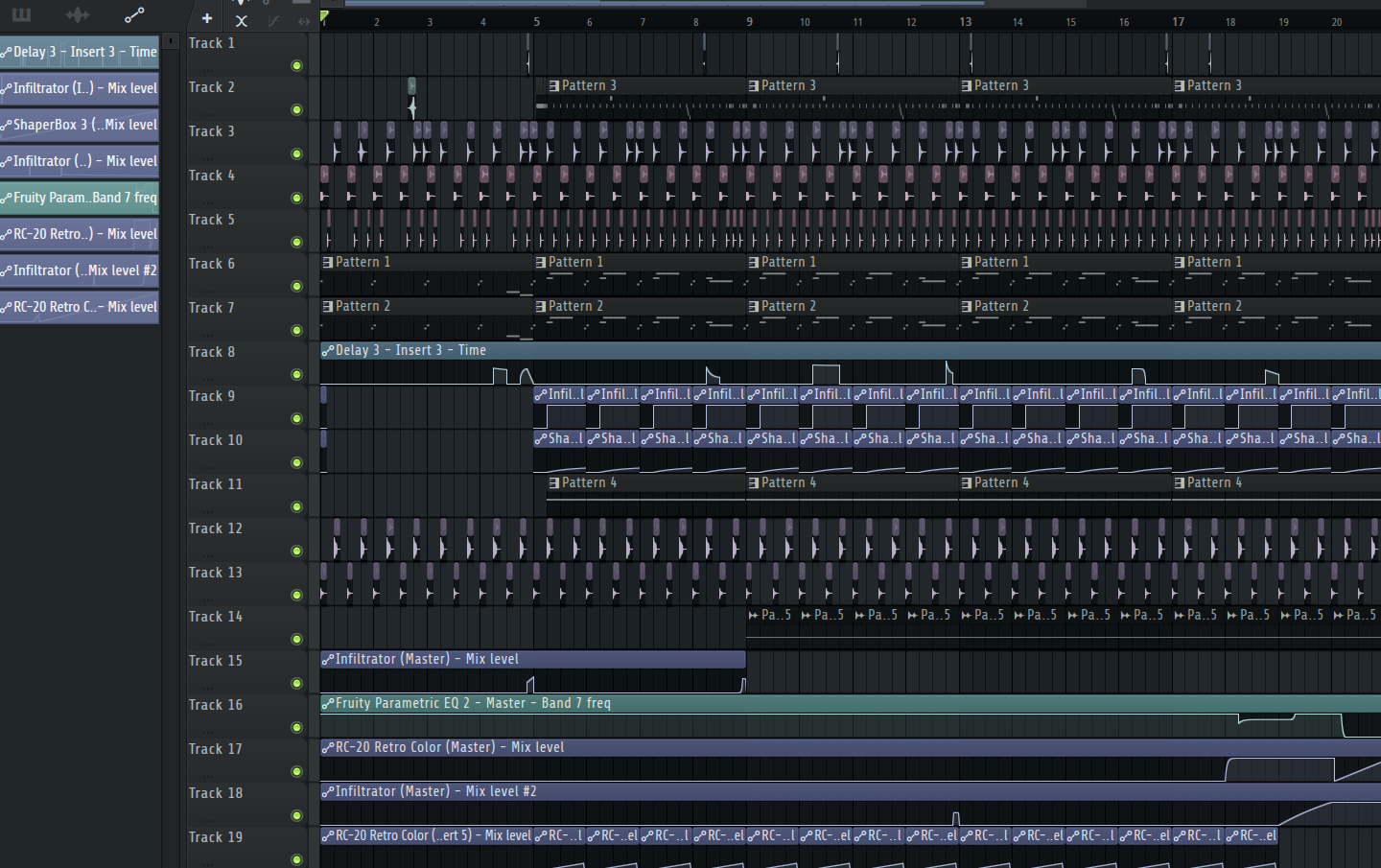
Task: Show automation clips with the node-line icon
Action: (134, 14)
